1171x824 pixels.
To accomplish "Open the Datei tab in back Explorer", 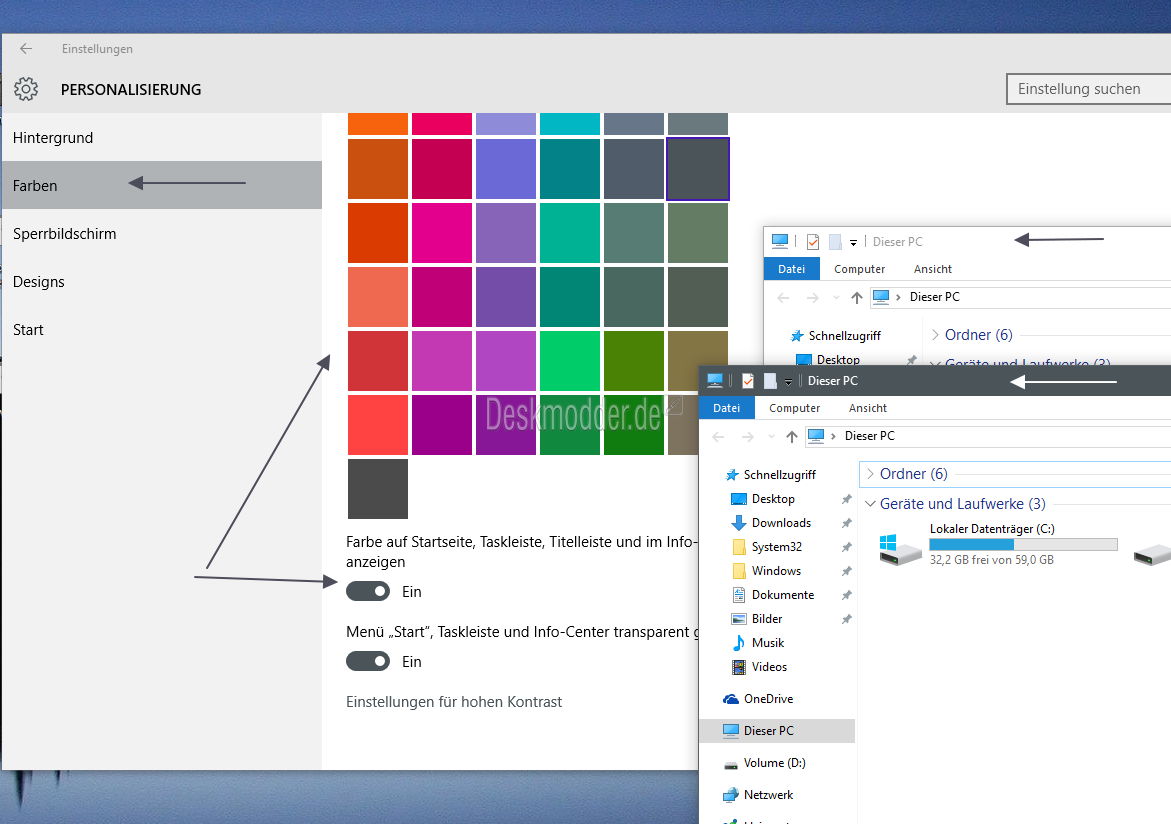I will [791, 269].
